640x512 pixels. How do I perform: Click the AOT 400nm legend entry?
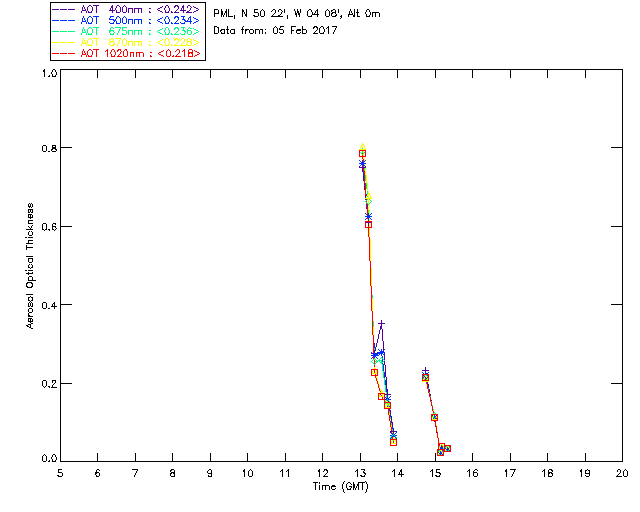click(126, 9)
